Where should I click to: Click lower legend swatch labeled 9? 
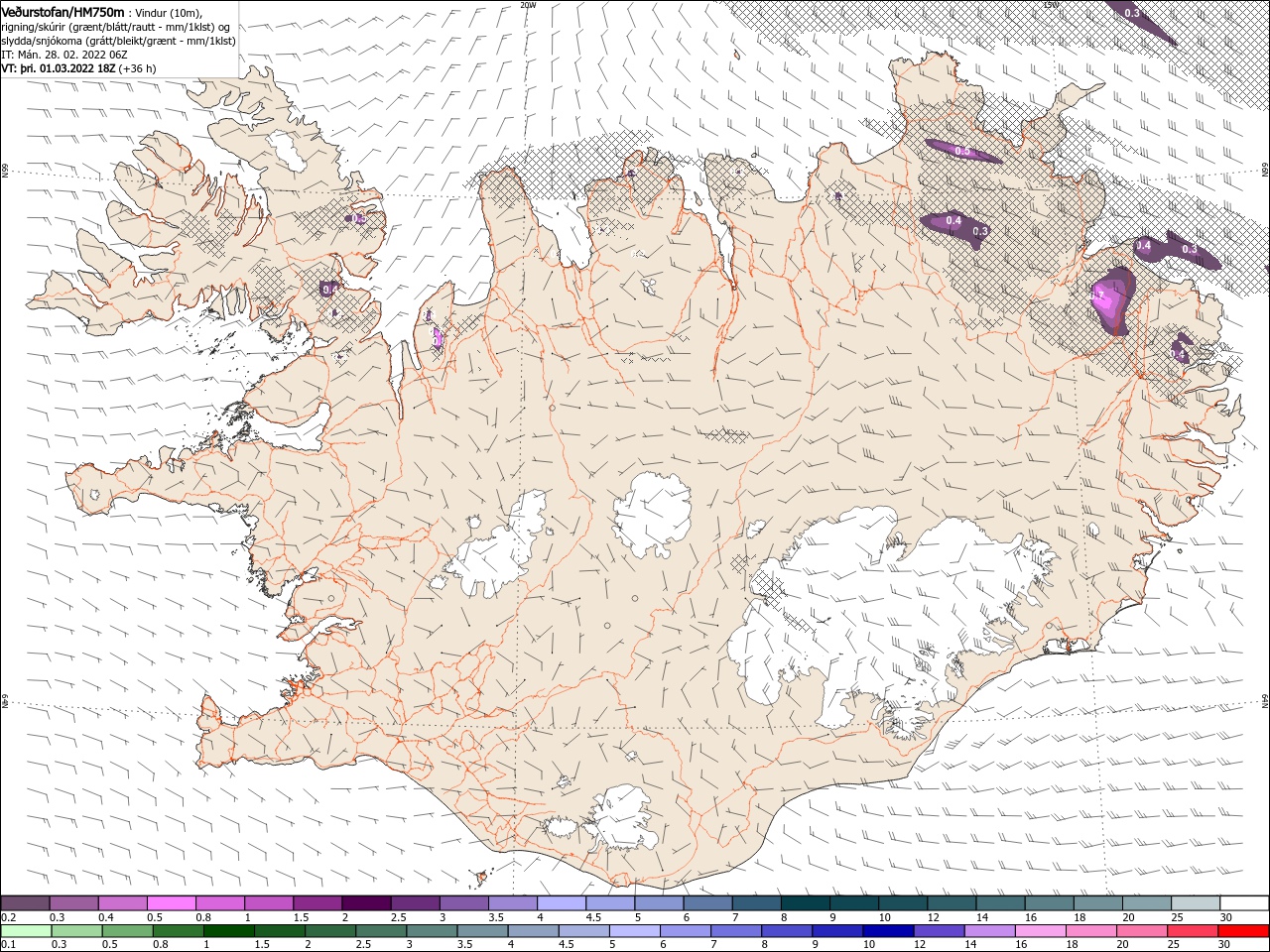836,931
